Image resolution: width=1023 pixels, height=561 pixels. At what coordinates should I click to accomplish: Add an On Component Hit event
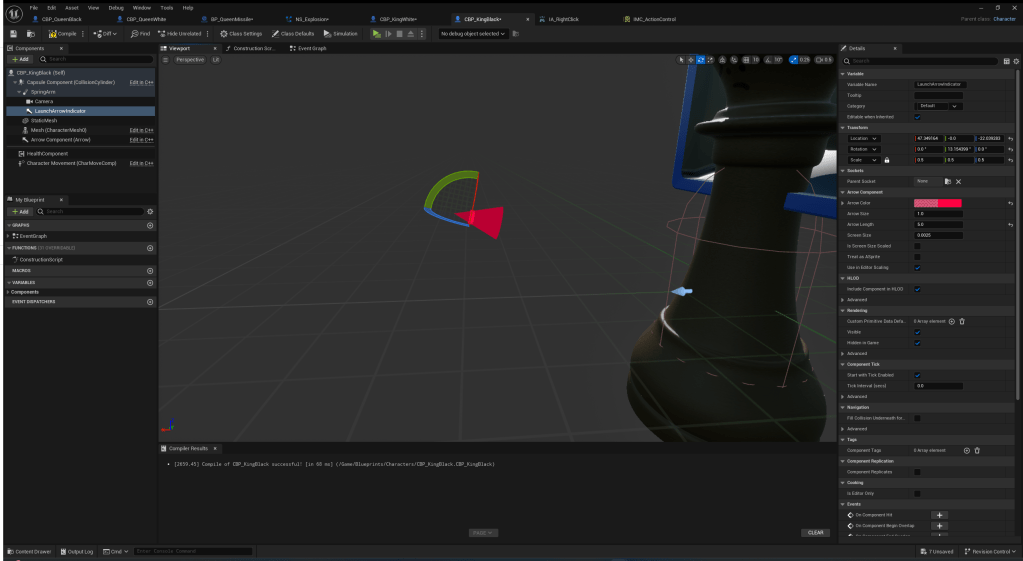(x=939, y=514)
